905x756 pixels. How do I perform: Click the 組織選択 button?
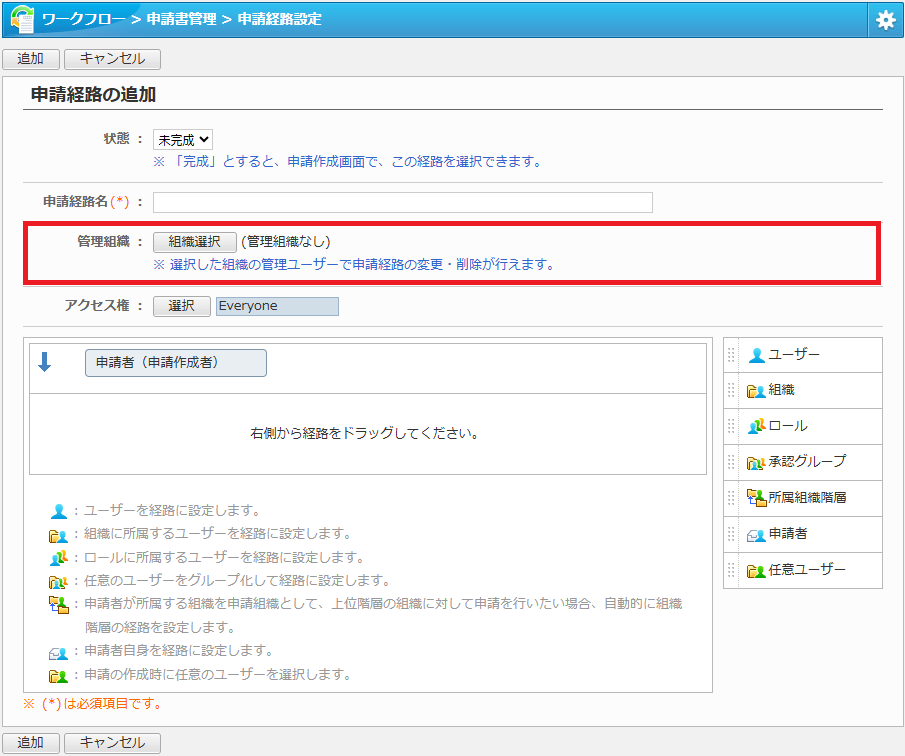[194, 242]
